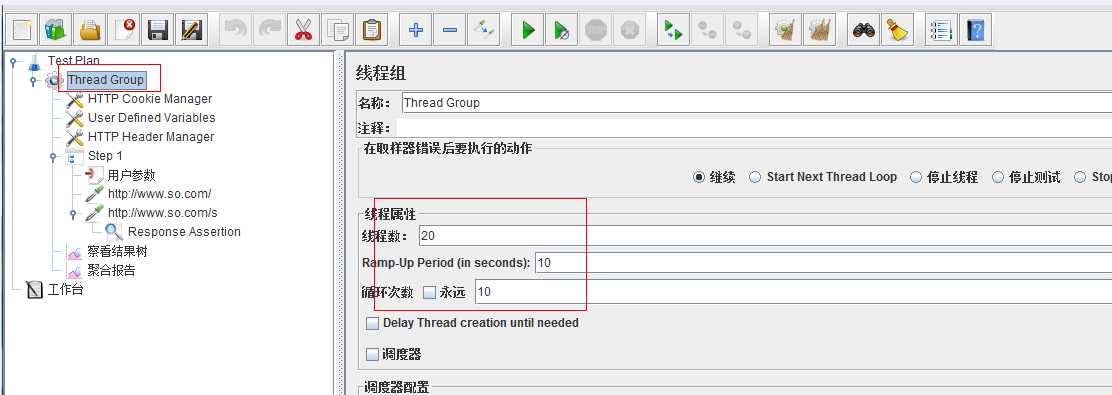
Task: Click the Redo arrow icon
Action: [269, 30]
